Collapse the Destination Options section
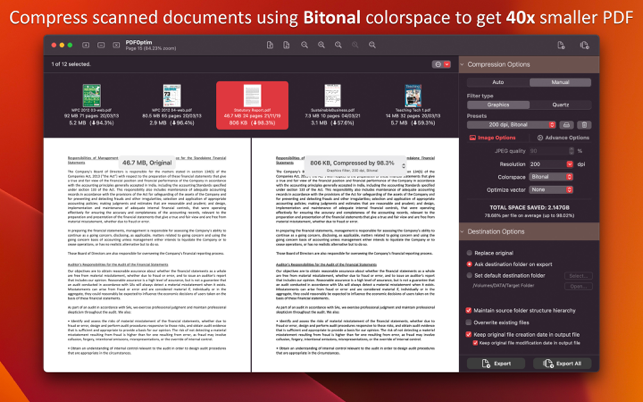The width and height of the screenshot is (643, 402). tap(462, 232)
